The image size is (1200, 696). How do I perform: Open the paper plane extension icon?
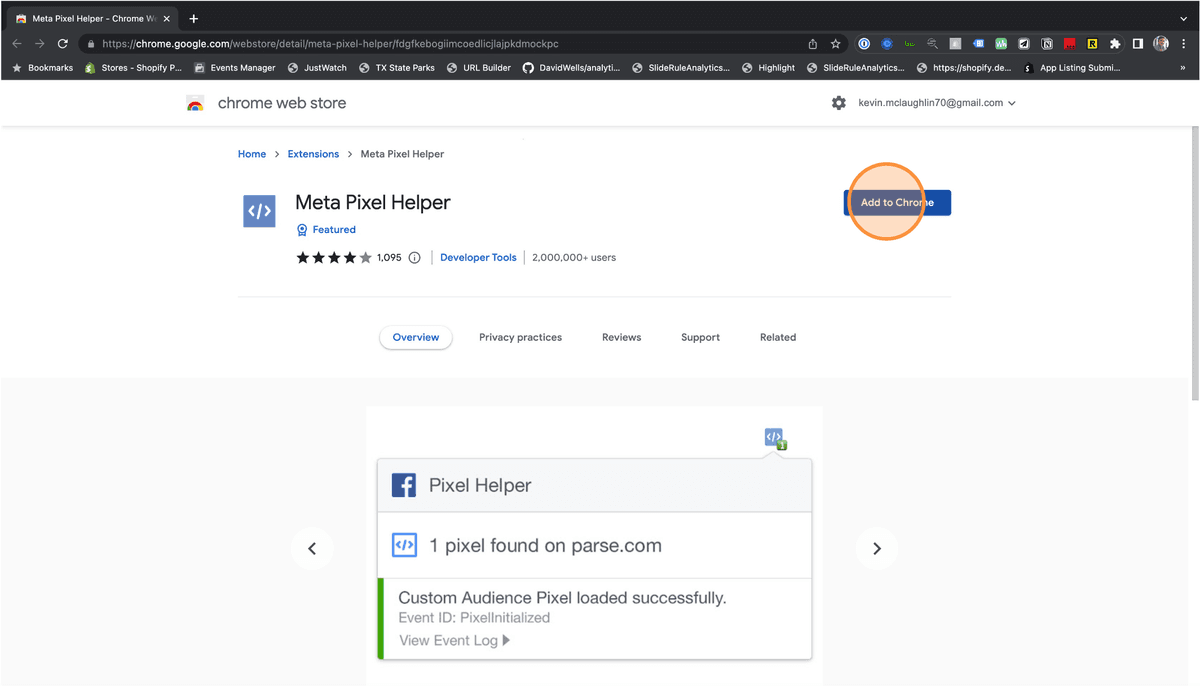tap(1024, 44)
